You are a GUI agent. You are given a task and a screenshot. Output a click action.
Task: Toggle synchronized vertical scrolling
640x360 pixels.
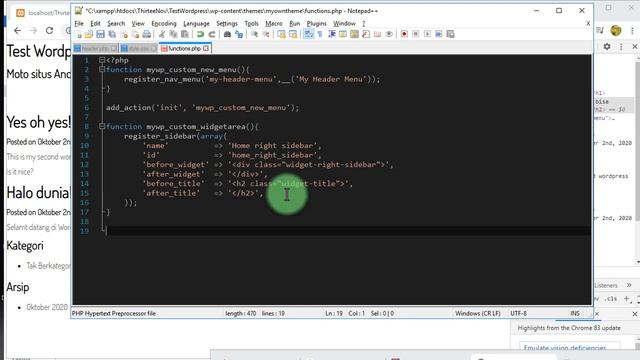[x=281, y=34]
